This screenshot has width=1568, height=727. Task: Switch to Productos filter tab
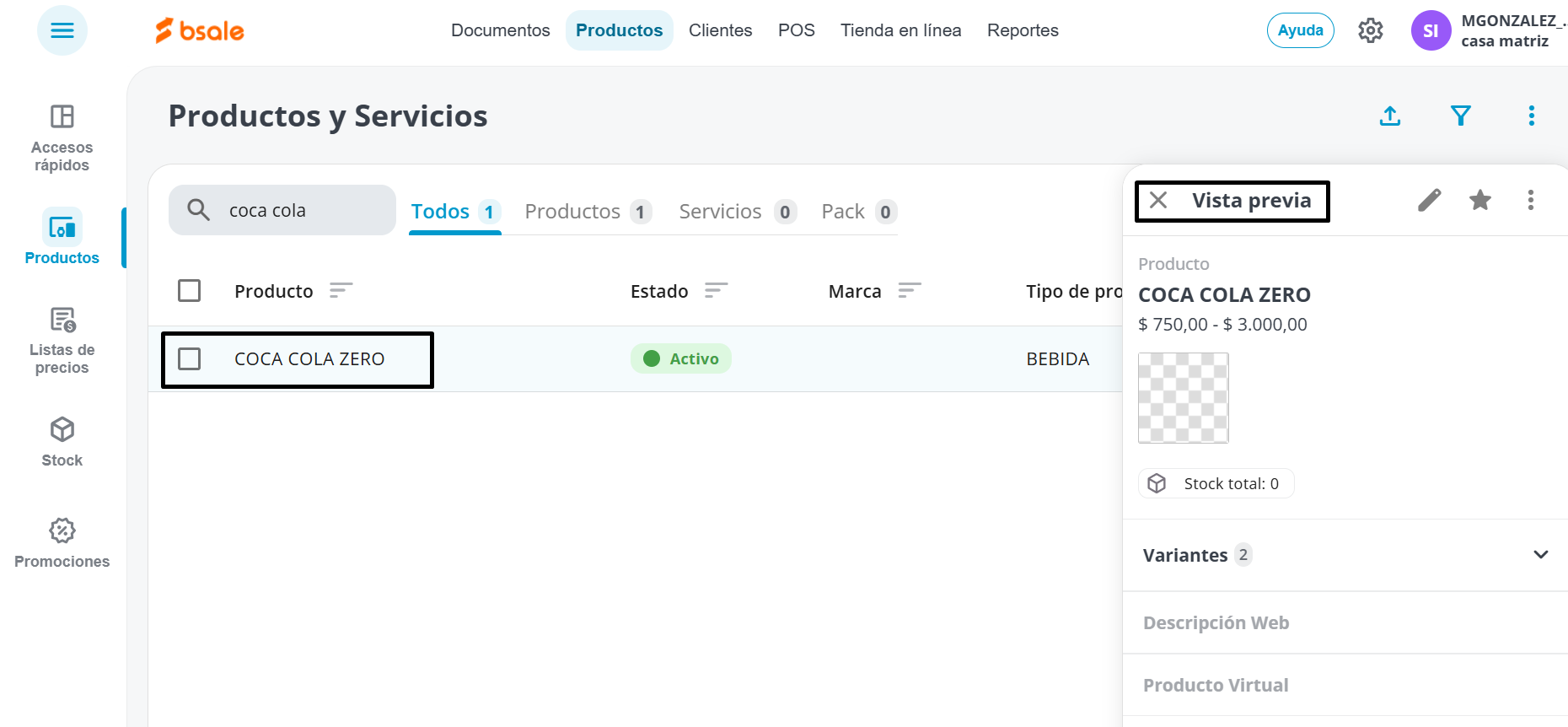588,212
